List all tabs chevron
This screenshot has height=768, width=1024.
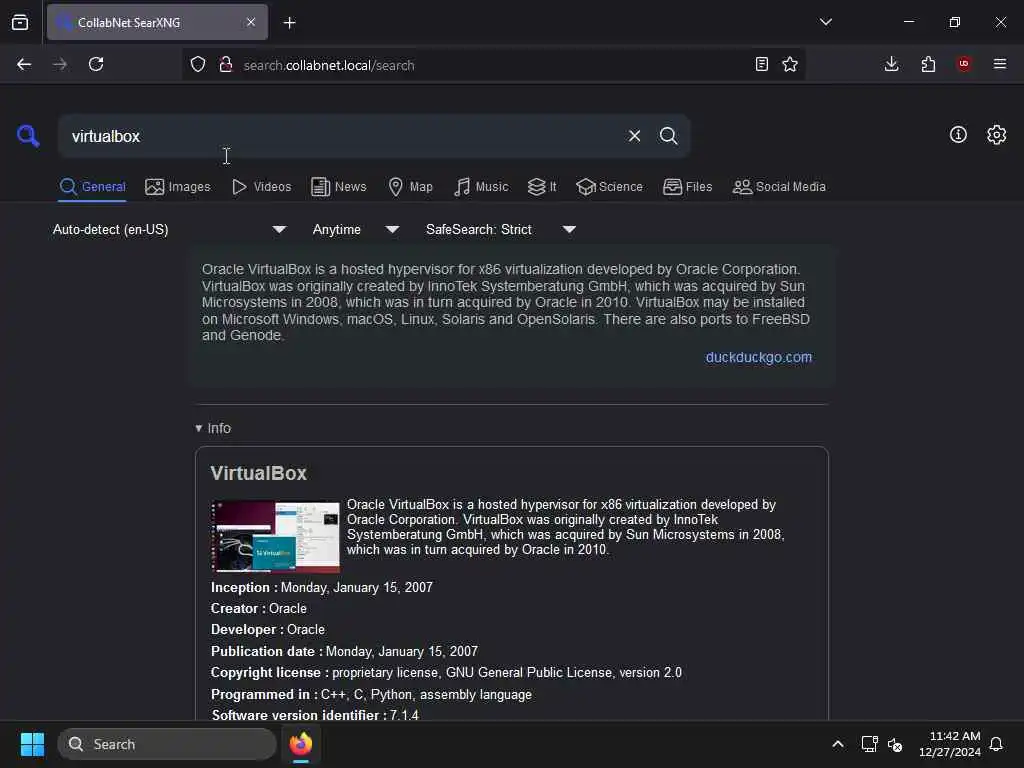point(825,22)
